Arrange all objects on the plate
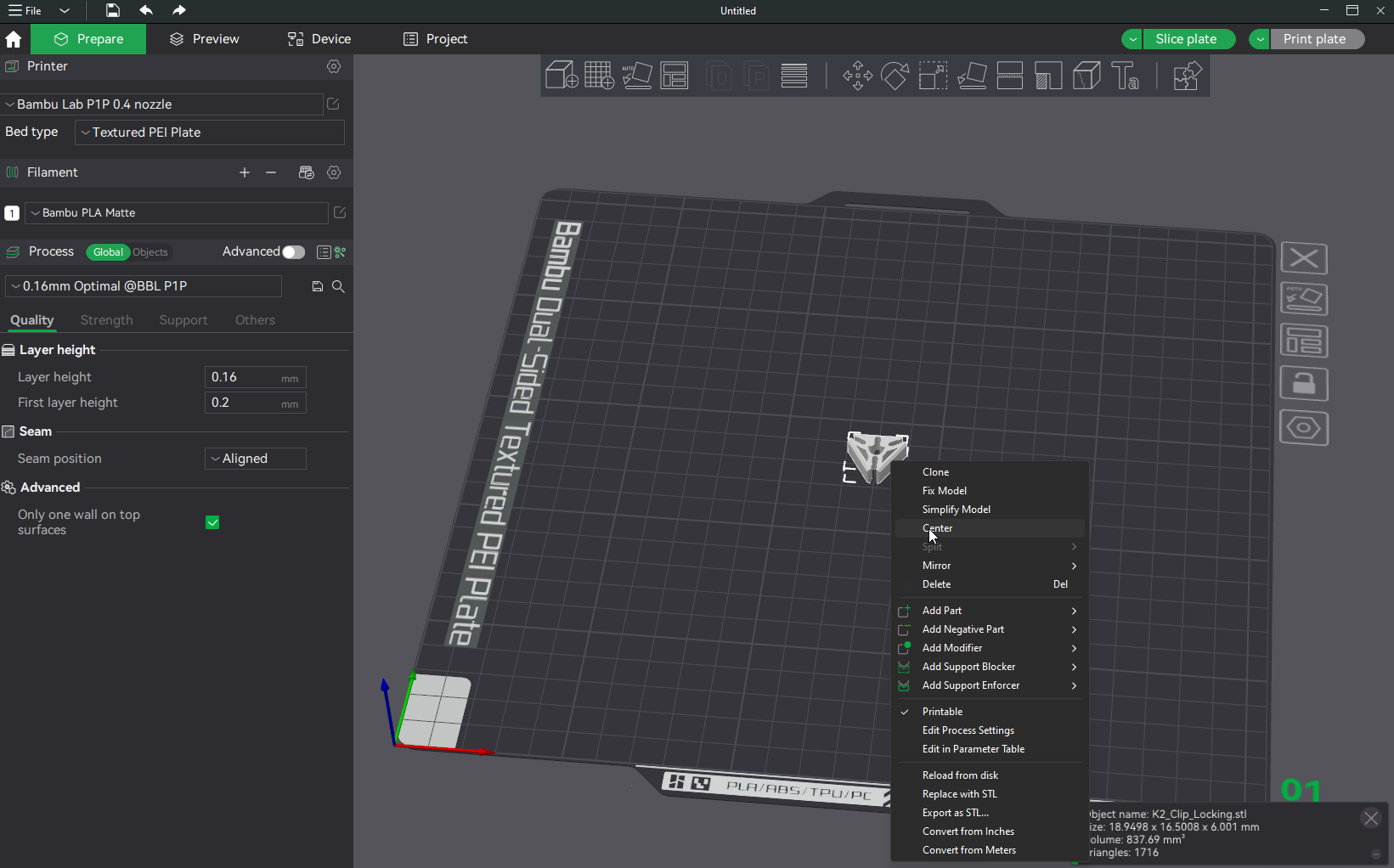The height and width of the screenshot is (868, 1394). 674,76
